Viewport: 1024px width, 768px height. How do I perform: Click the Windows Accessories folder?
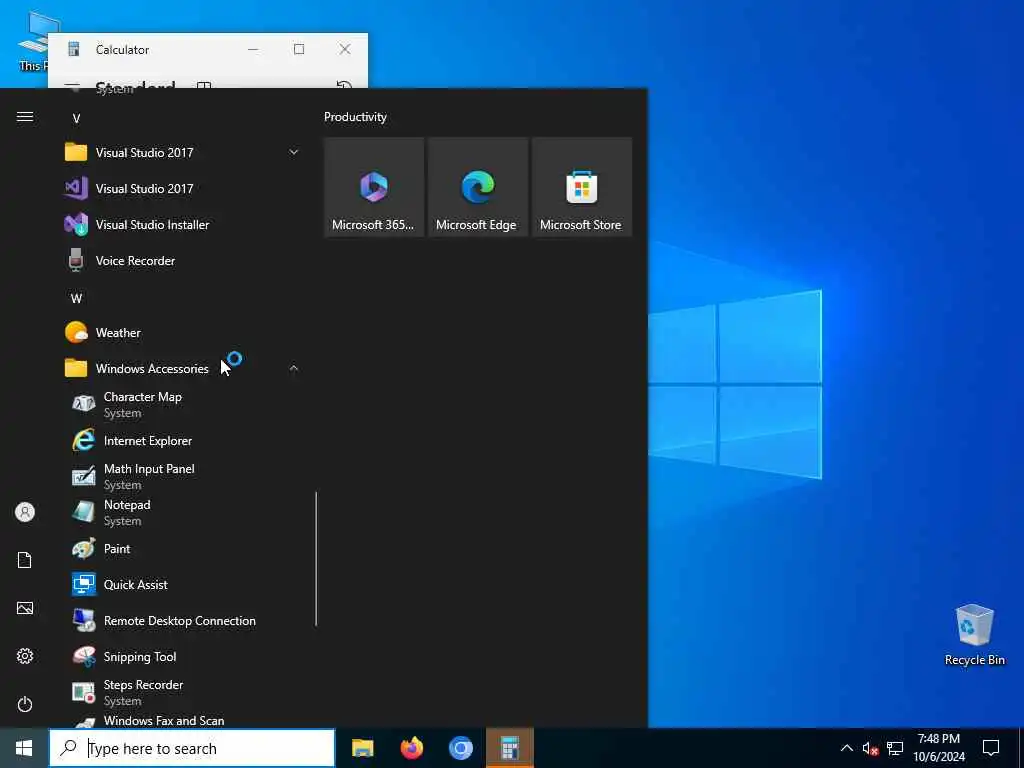pos(181,369)
